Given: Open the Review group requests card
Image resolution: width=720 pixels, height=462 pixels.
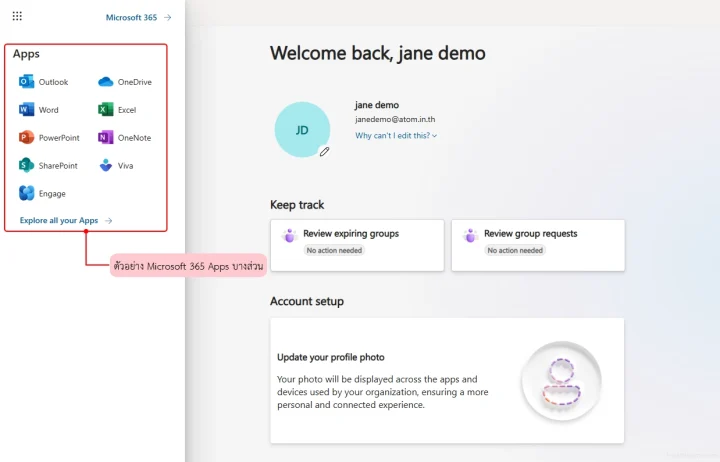Looking at the screenshot, I should pos(538,245).
